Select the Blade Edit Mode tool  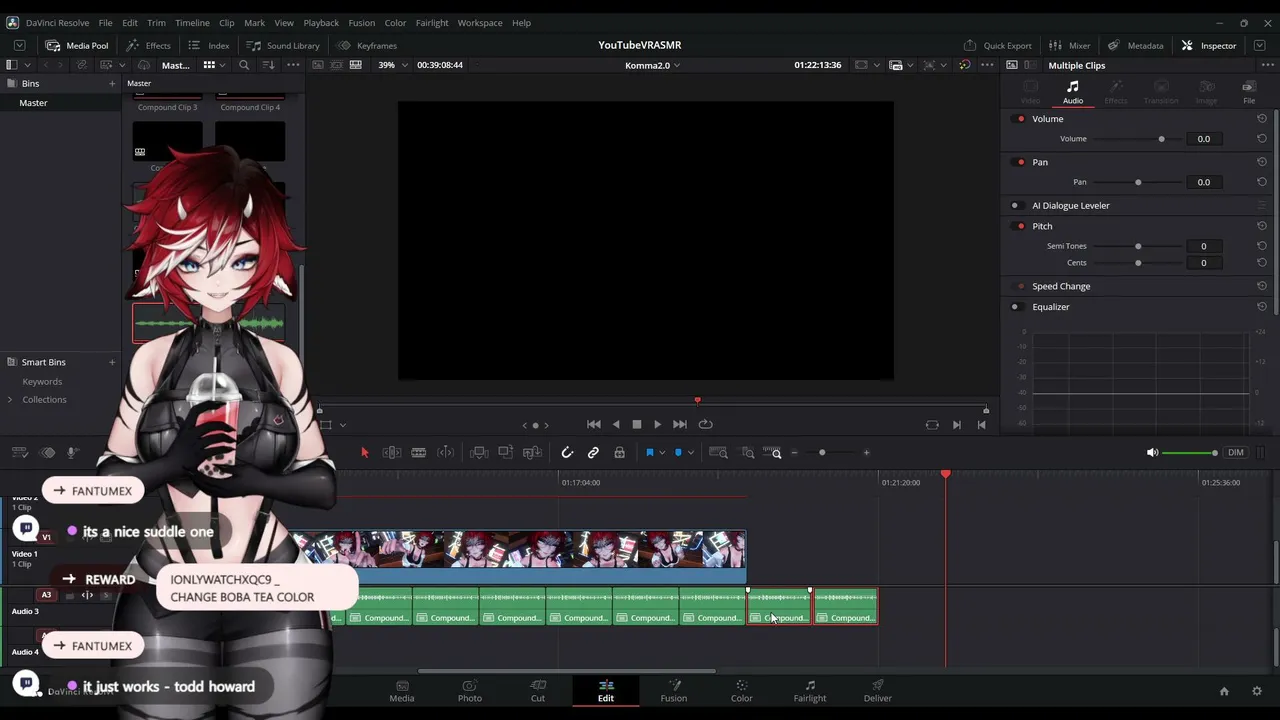[419, 453]
